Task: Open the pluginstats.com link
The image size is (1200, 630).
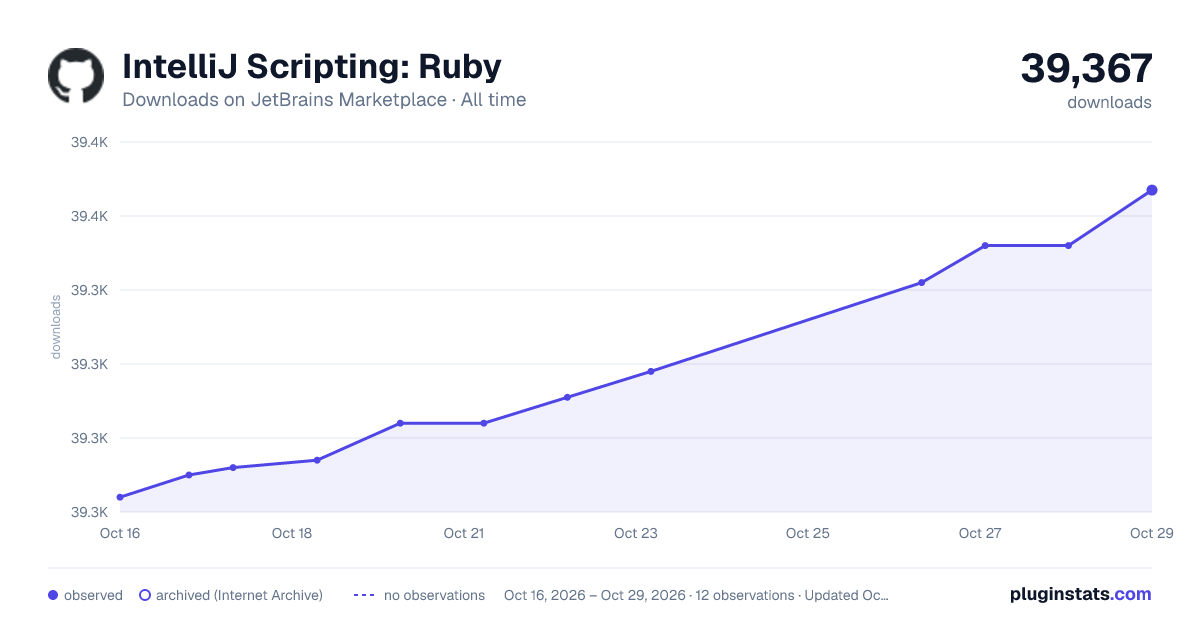Action: point(1080,594)
